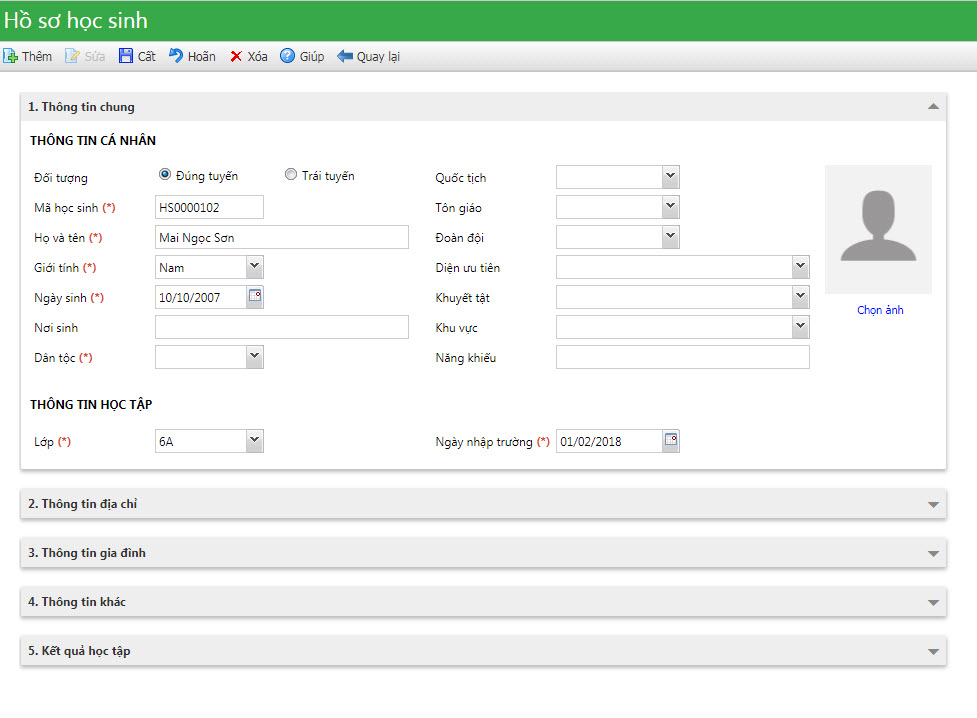The image size is (977, 718).
Task: Open the Giới tính dropdown
Action: point(254,267)
